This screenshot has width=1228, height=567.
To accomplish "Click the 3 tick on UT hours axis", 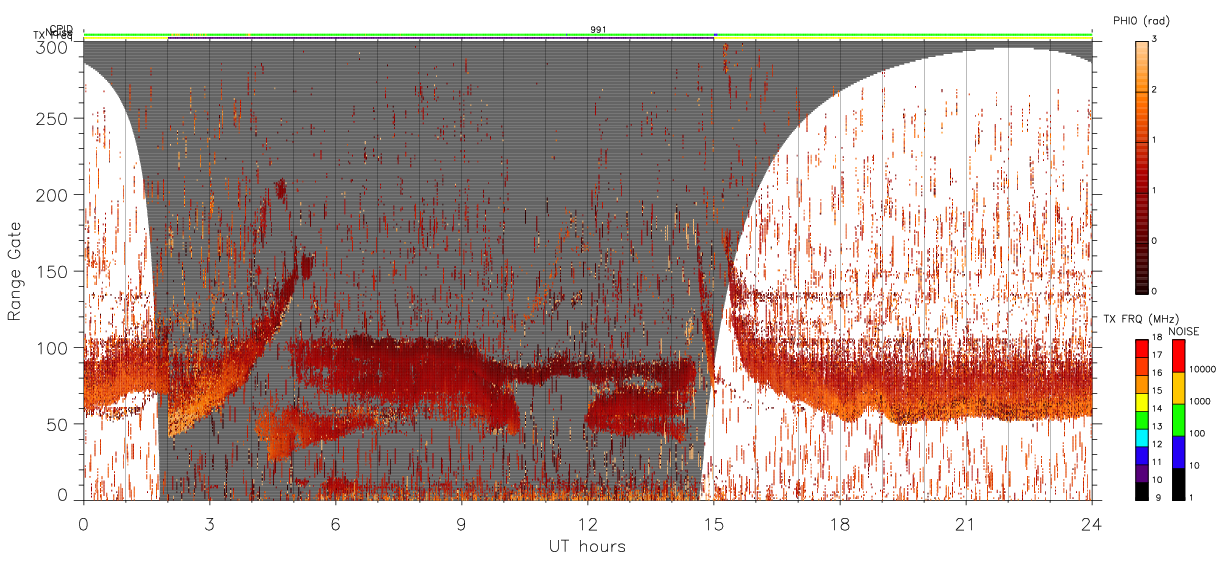I will point(210,524).
